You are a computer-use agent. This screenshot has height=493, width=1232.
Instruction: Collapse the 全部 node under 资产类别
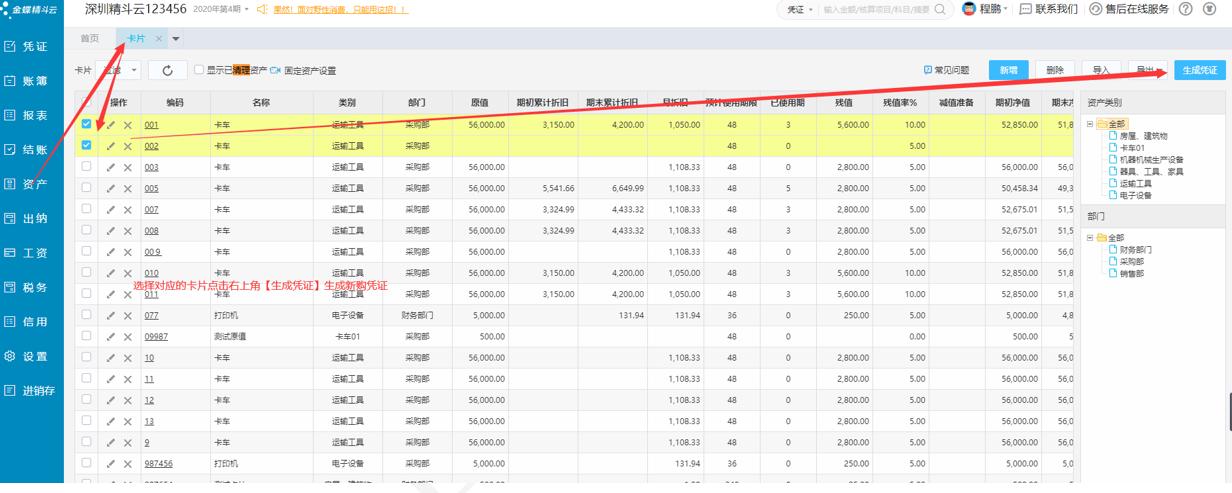click(1091, 124)
